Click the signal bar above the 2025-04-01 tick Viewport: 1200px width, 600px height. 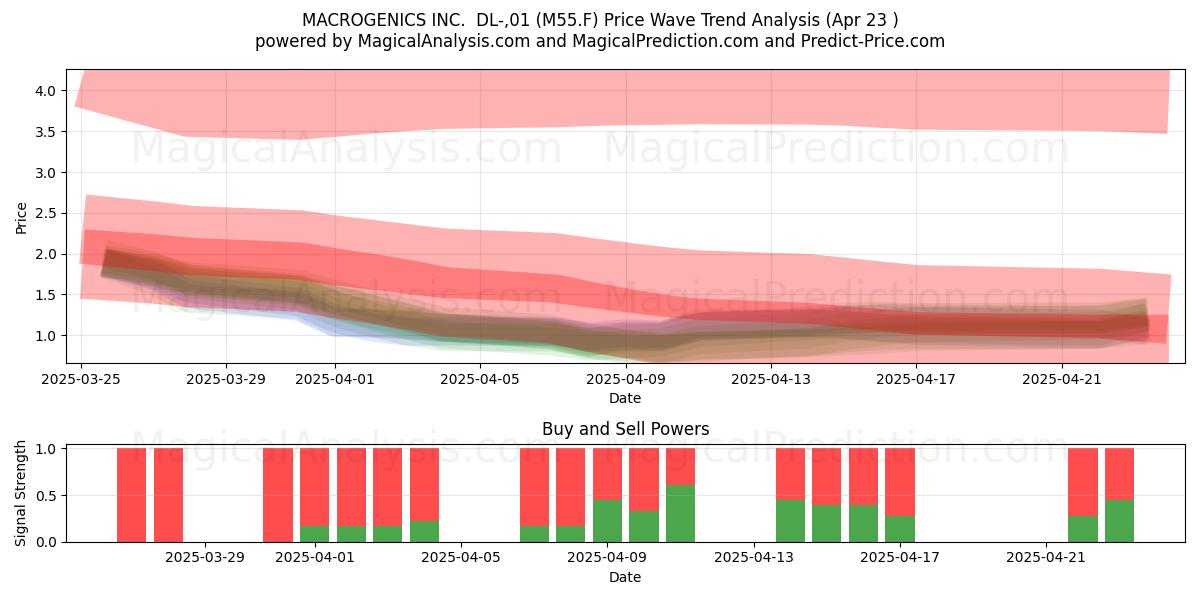click(x=314, y=495)
